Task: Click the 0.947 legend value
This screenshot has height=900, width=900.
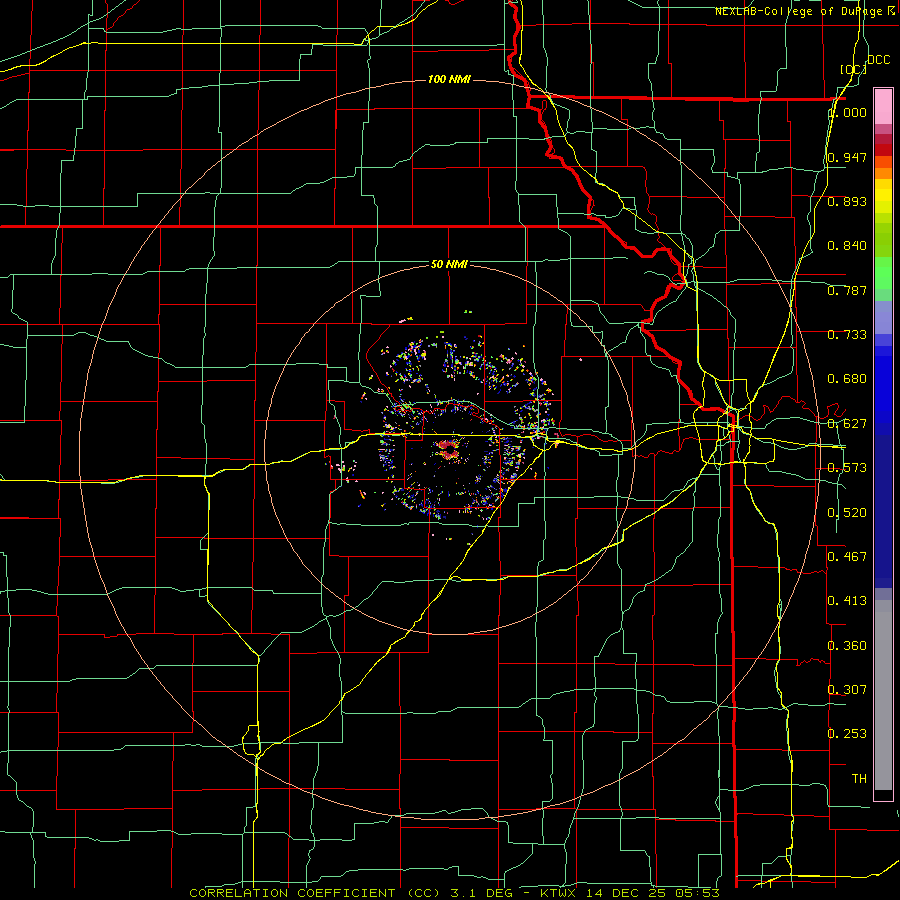Action: point(847,157)
